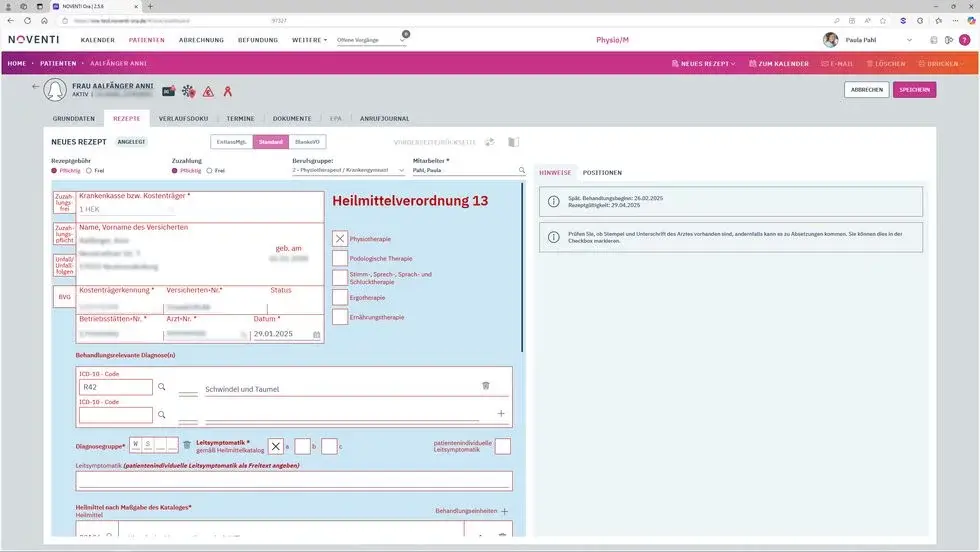Add Behandlungseinheiten using plus icon
This screenshot has height=552, width=980.
pos(505,511)
